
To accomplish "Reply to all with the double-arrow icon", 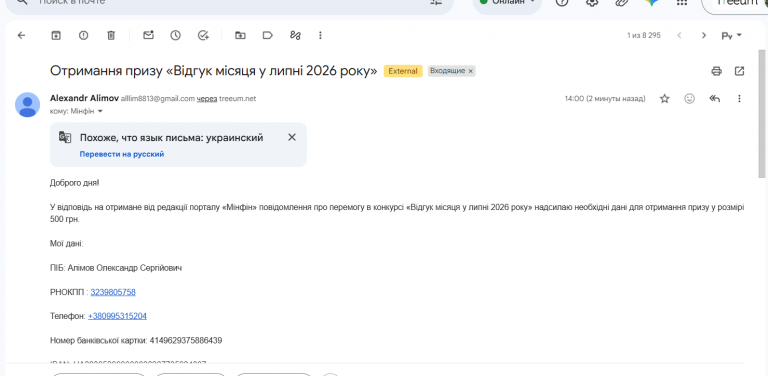I will coord(715,99).
